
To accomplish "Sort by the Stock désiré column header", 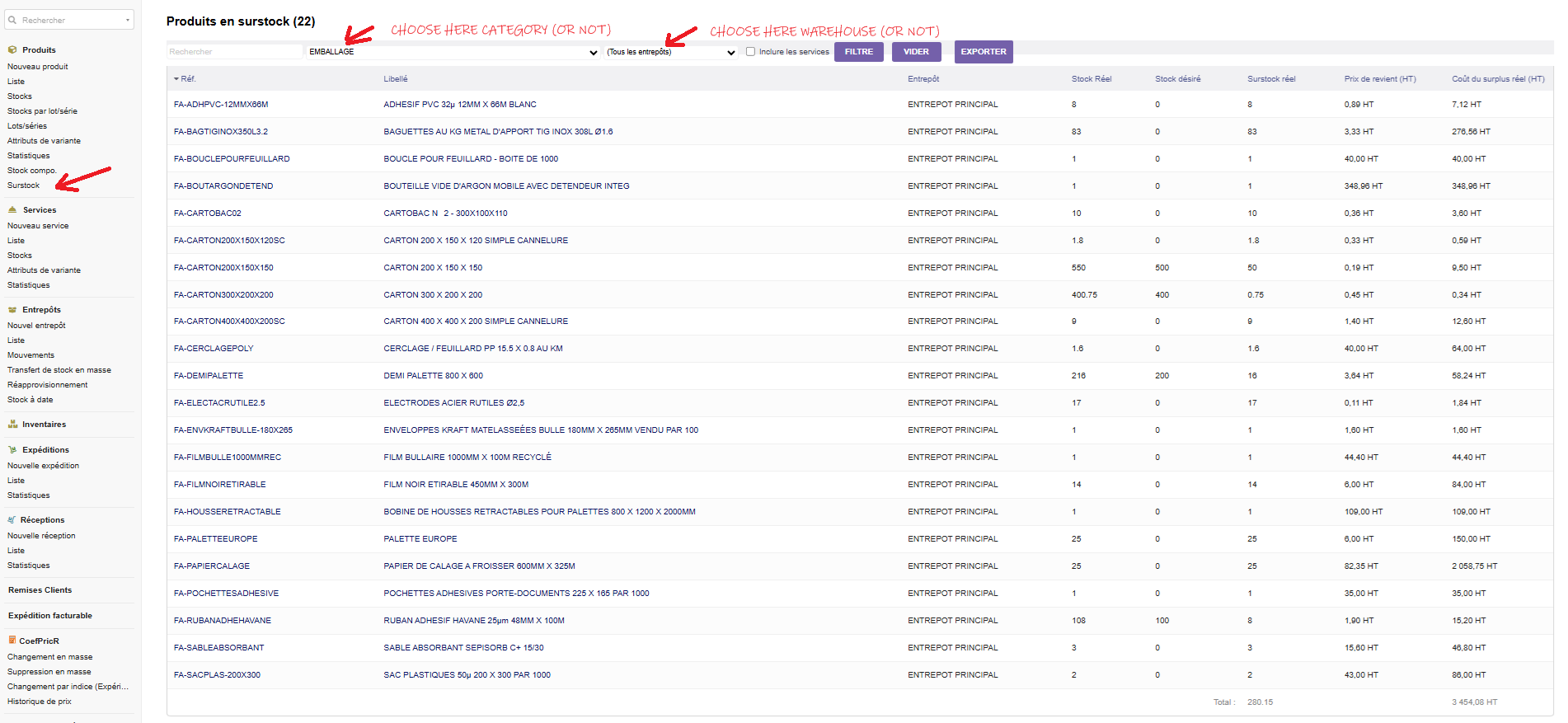I will coord(1178,79).
